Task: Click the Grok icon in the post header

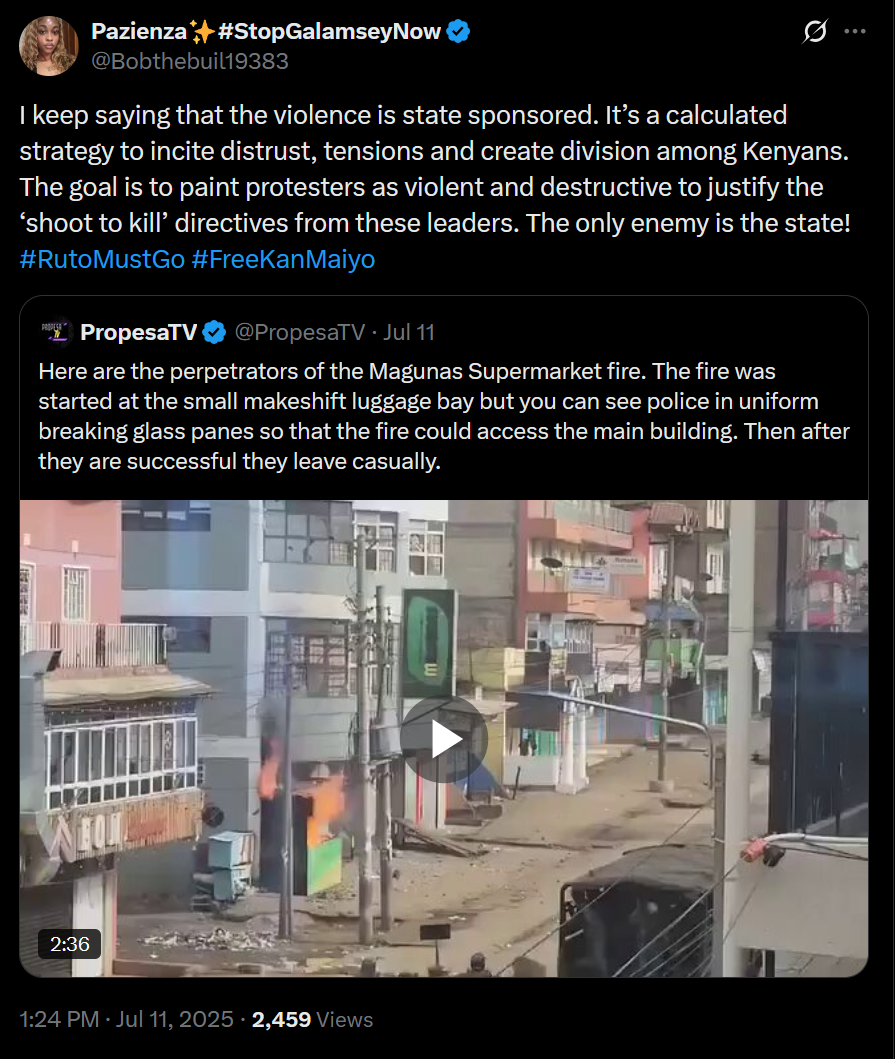Action: tap(815, 31)
